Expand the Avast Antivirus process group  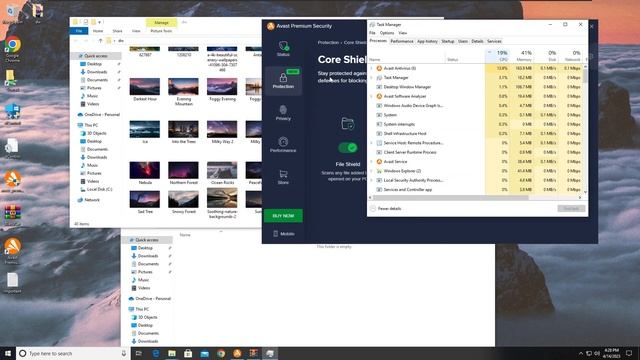[x=371, y=69]
